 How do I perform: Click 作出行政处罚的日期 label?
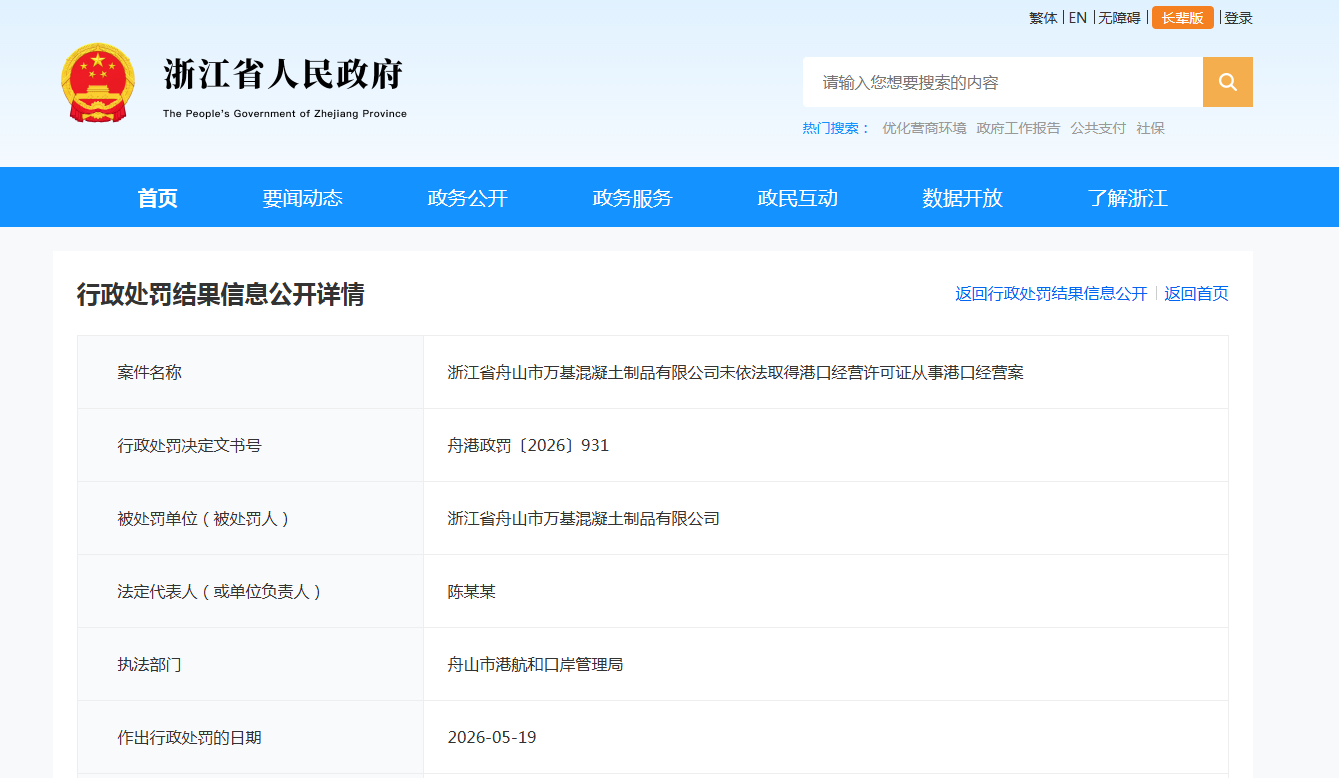[189, 738]
